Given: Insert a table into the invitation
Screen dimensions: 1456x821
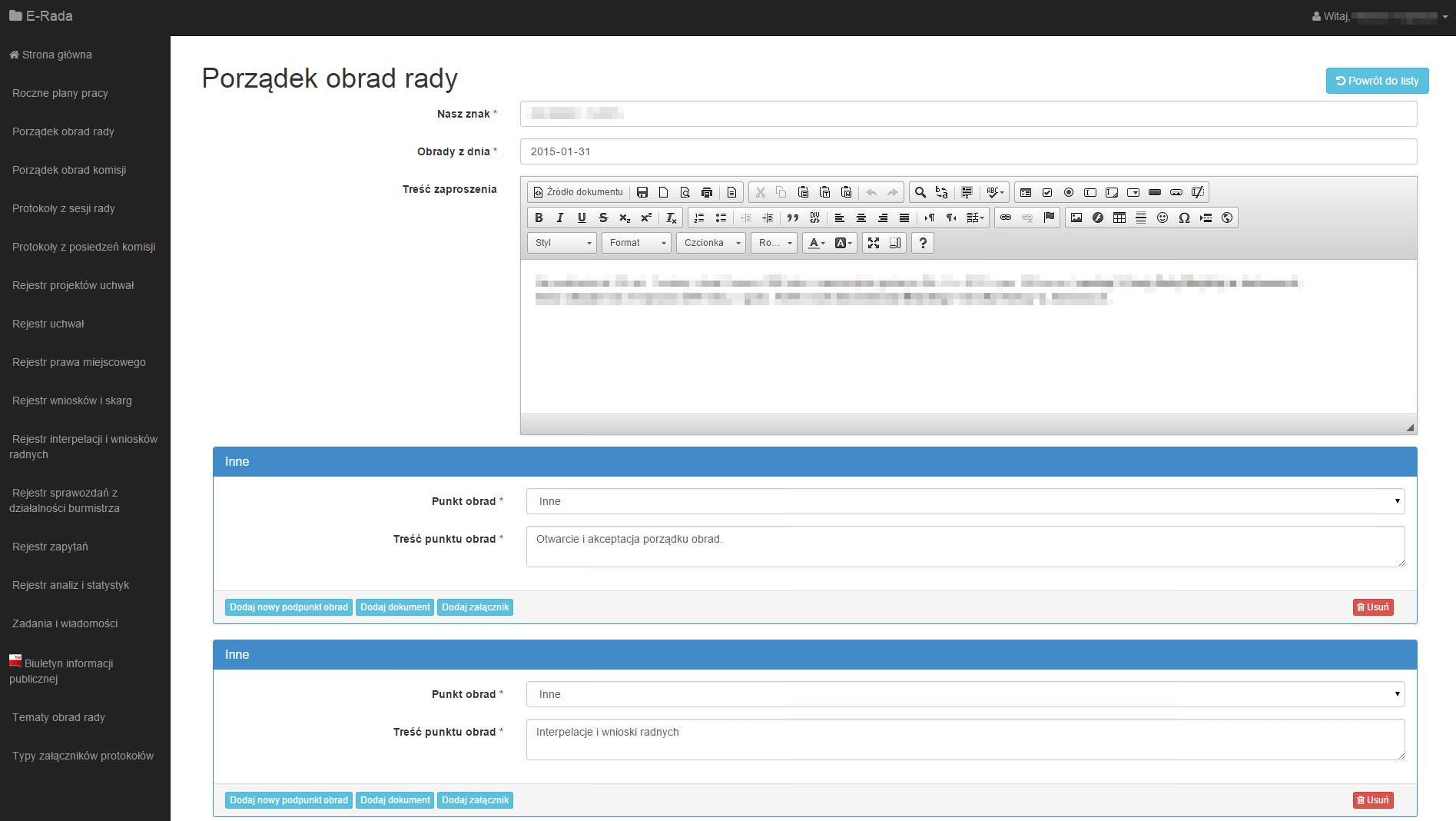Looking at the screenshot, I should click(x=1119, y=218).
